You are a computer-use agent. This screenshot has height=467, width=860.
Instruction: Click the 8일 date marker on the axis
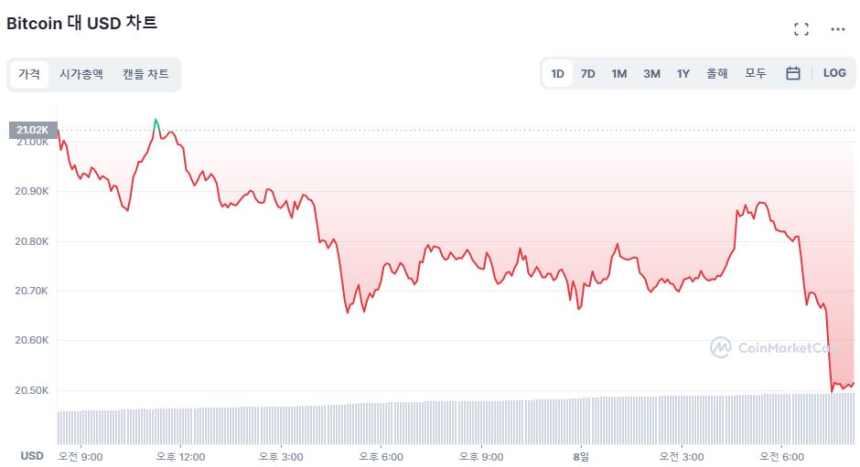coord(580,456)
